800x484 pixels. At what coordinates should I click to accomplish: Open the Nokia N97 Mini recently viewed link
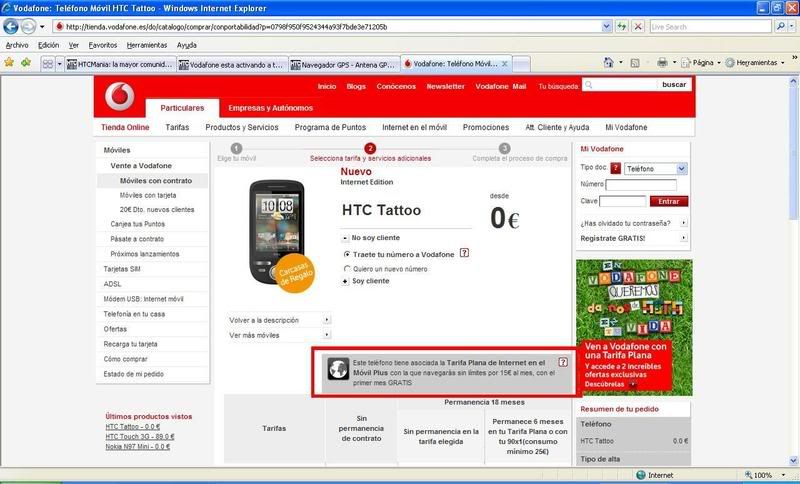tap(137, 447)
